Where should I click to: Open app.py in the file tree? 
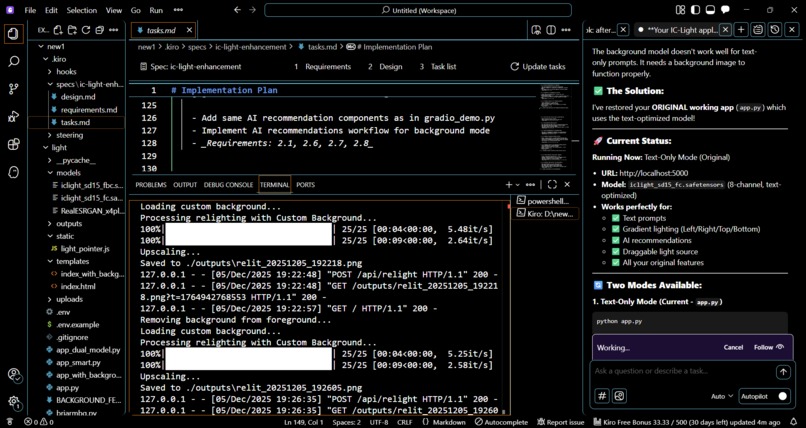69,387
